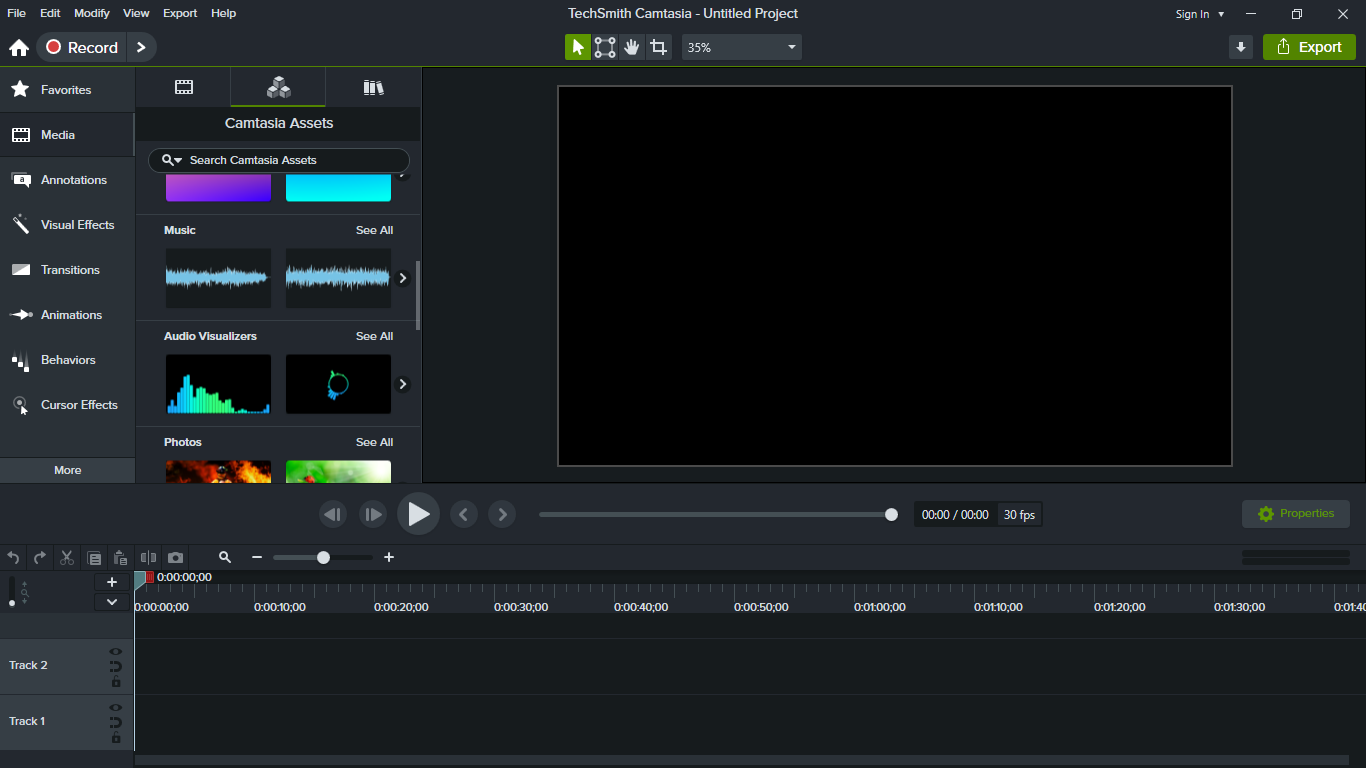Activate the Pan hand tool
Viewport: 1366px width, 768px height.
pyautogui.click(x=631, y=47)
